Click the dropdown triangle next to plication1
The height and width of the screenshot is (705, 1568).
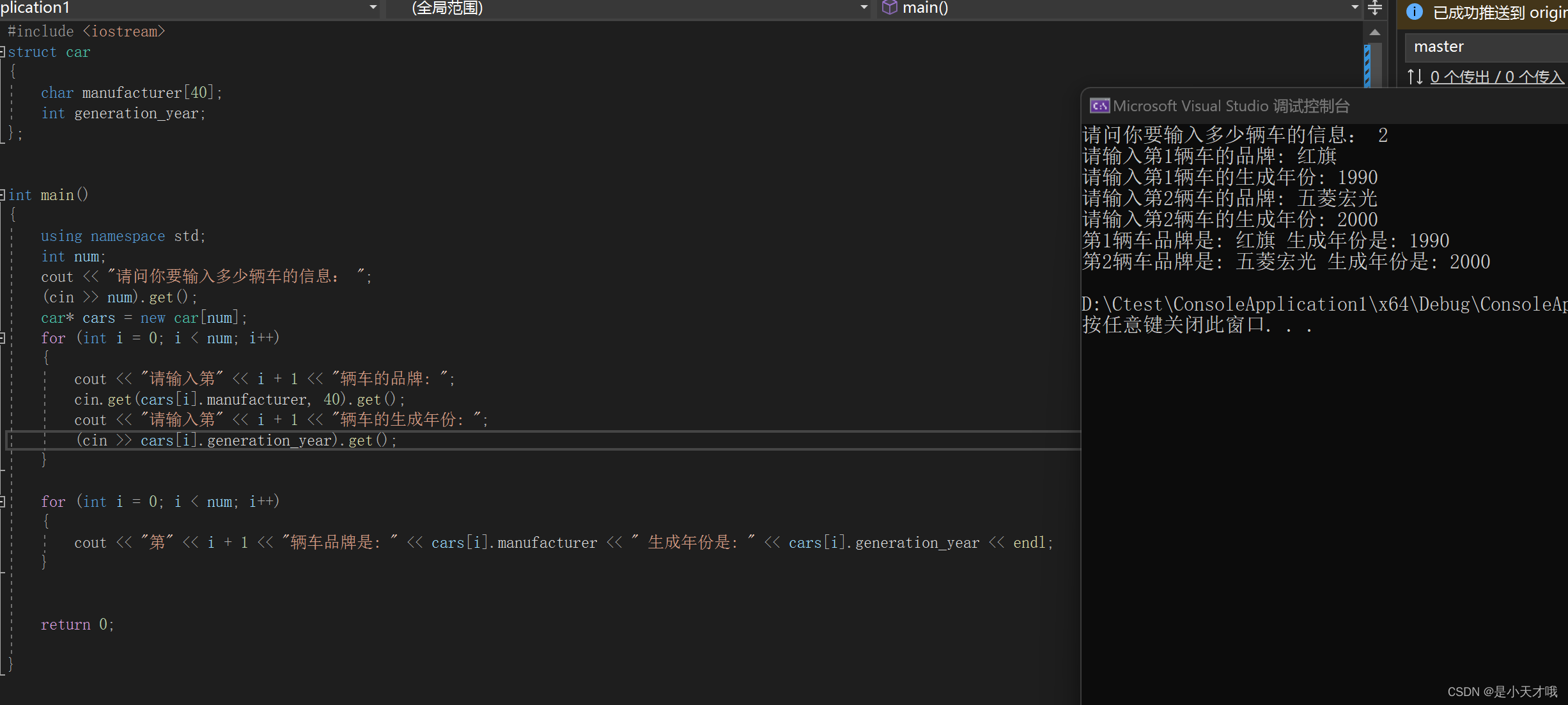click(x=373, y=7)
